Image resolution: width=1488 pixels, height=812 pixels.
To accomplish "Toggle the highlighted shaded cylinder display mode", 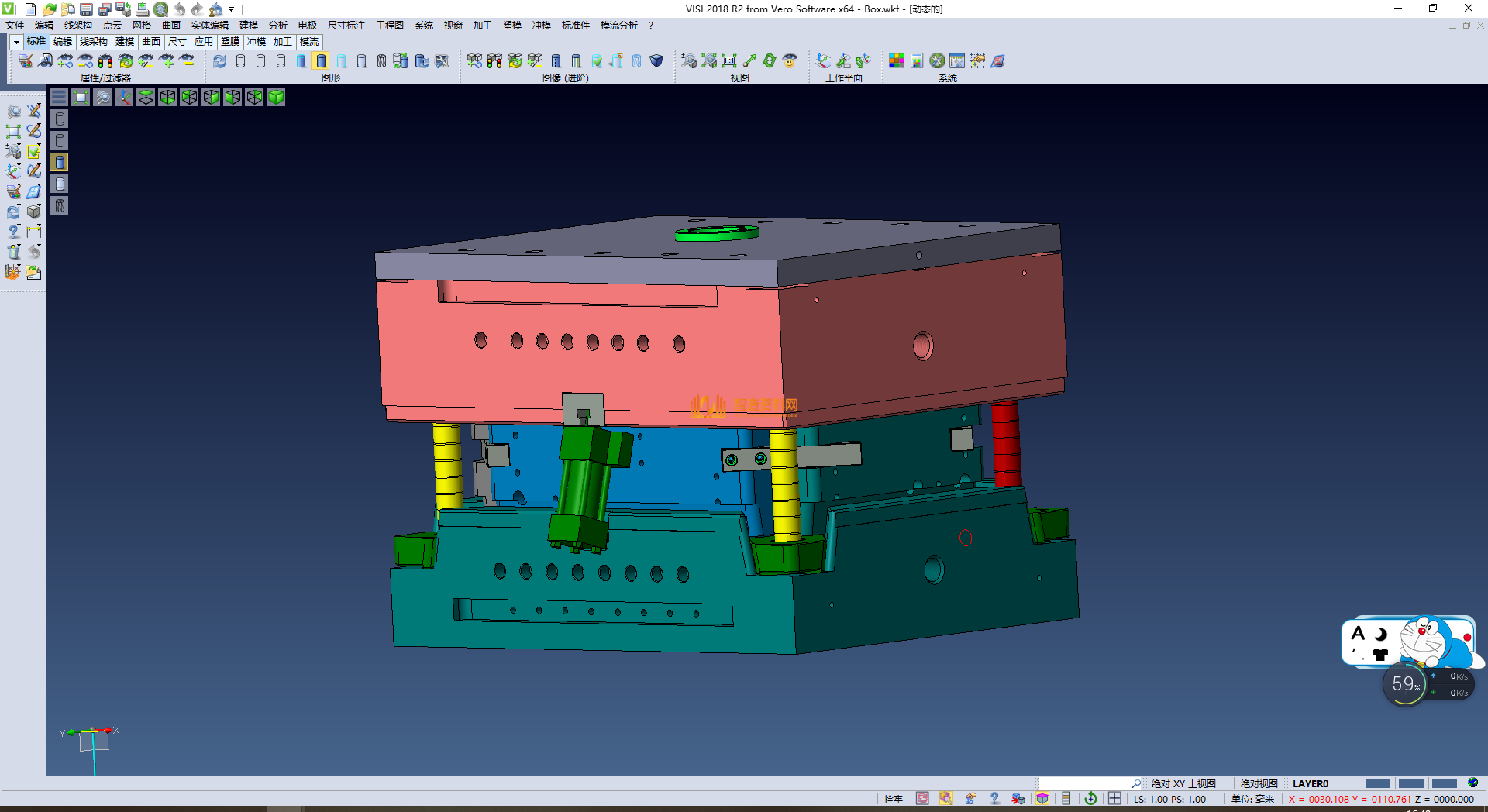I will (x=321, y=61).
